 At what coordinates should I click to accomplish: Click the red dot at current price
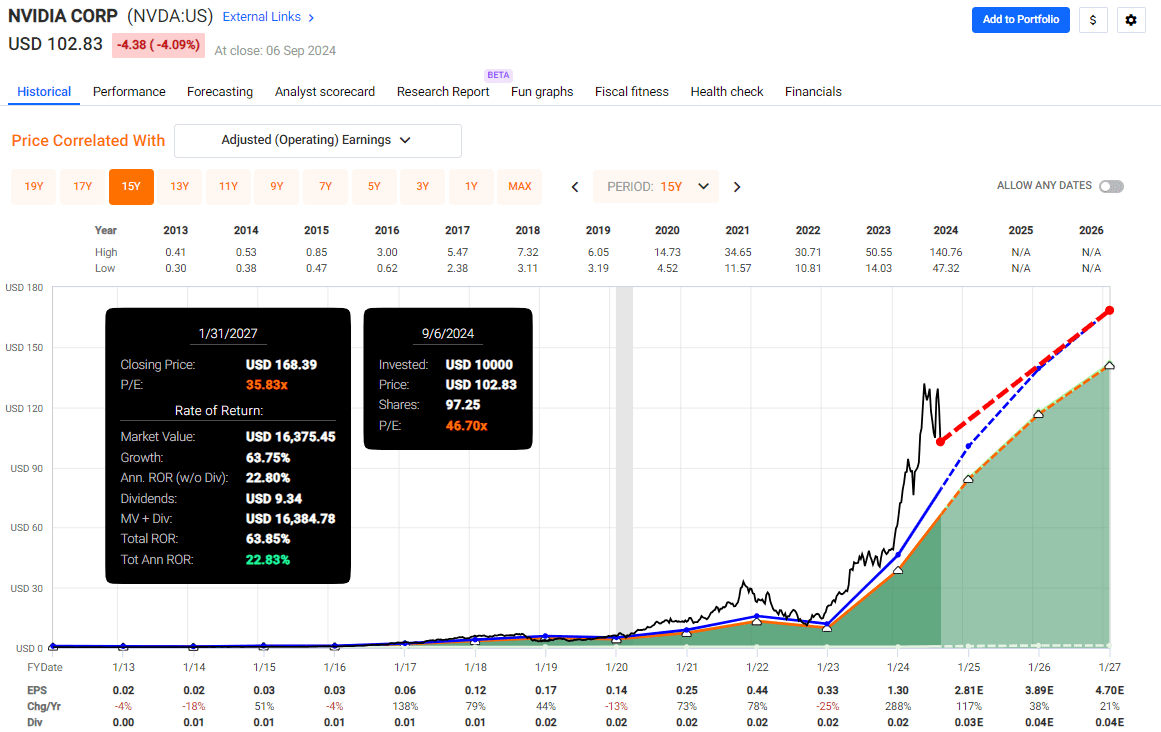click(x=941, y=441)
